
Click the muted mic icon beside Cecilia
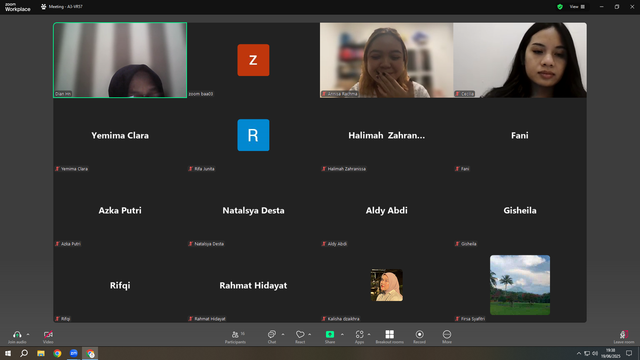click(458, 94)
